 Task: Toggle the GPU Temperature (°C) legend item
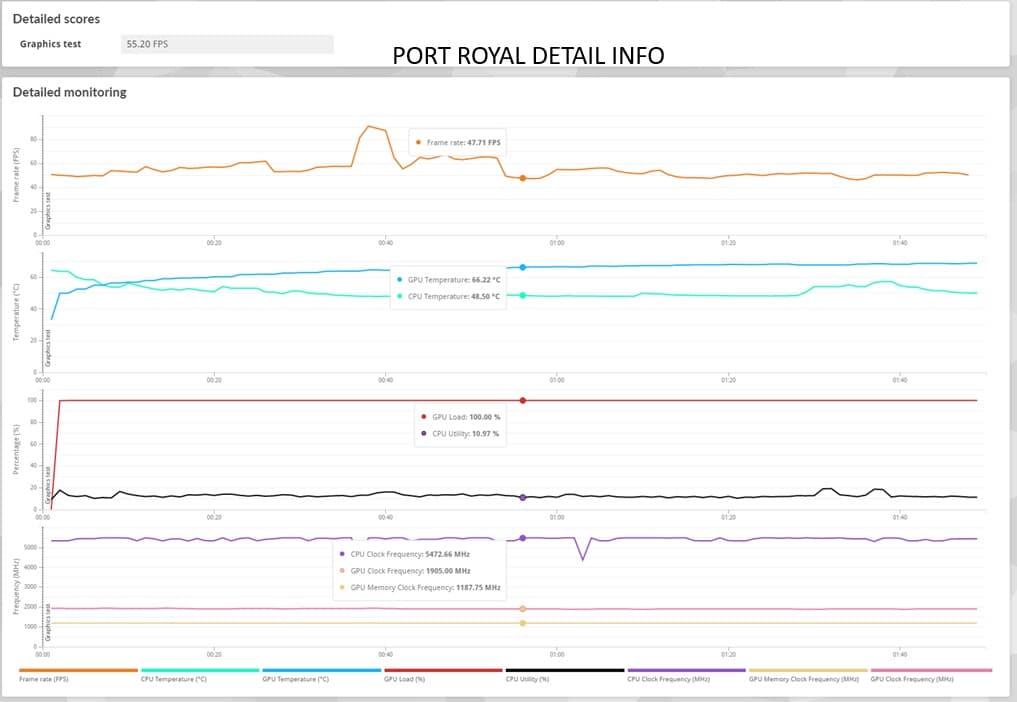coord(322,675)
